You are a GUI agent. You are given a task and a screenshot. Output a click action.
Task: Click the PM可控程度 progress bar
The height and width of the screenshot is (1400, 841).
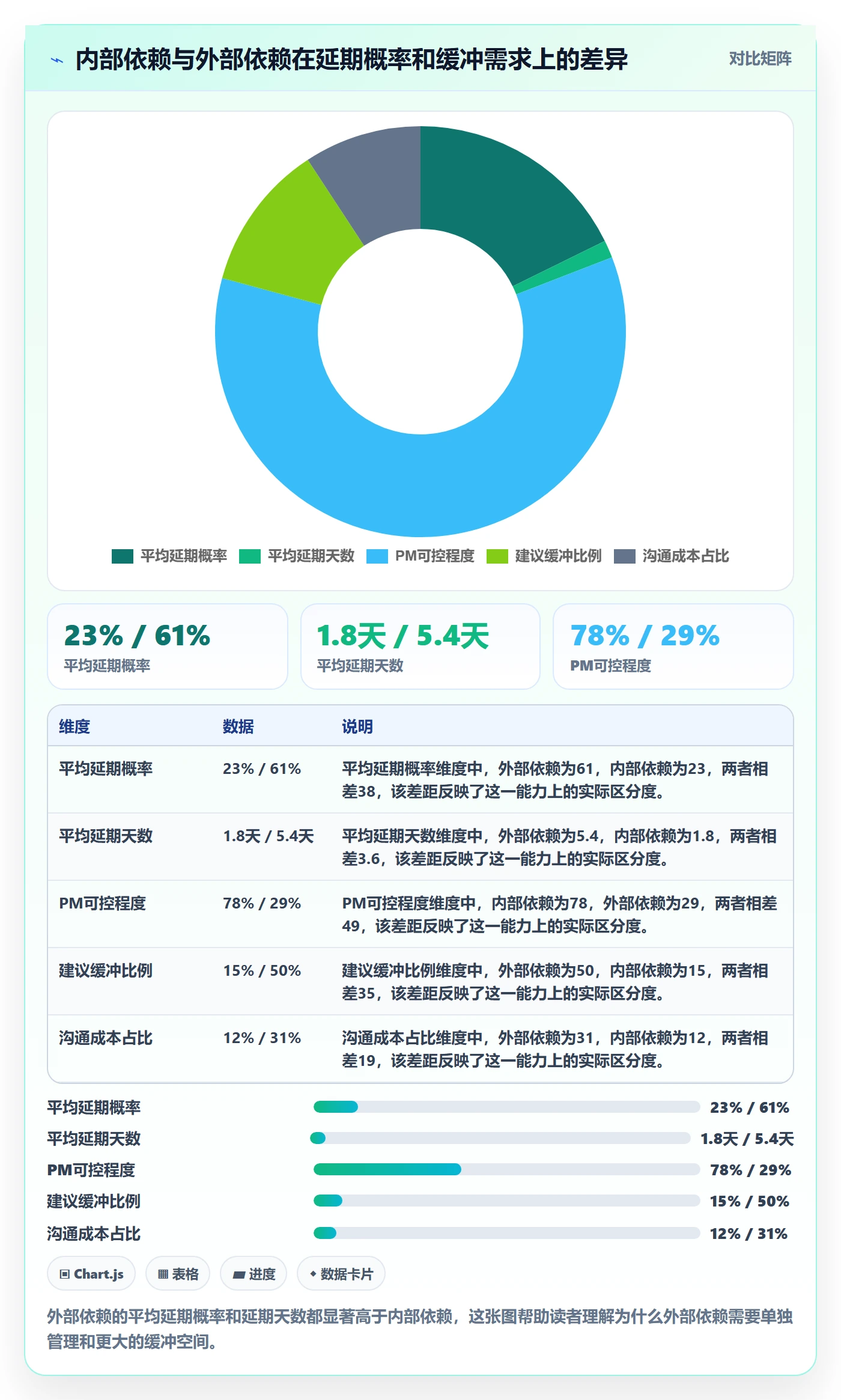(x=507, y=1169)
